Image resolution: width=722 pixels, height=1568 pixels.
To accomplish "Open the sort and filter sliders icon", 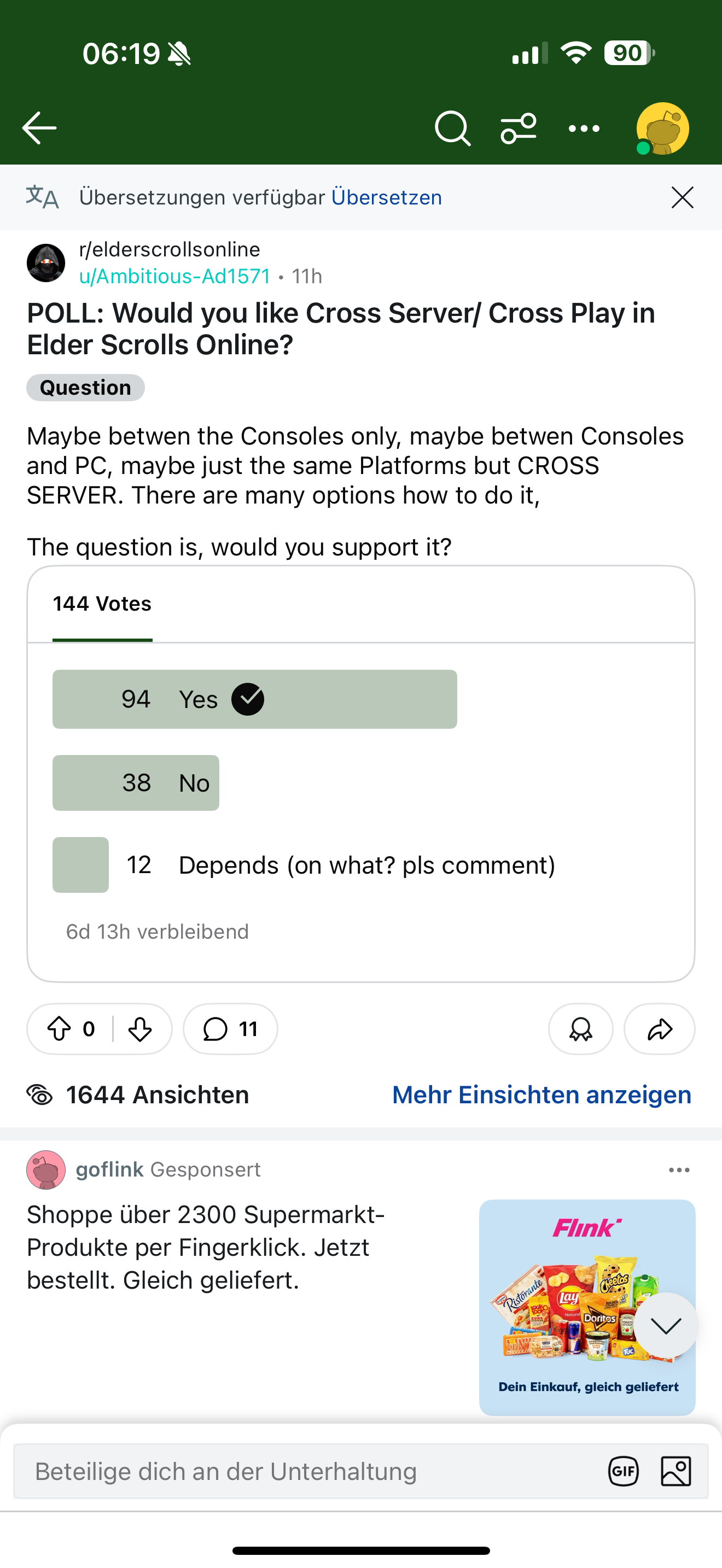I will pos(519,128).
